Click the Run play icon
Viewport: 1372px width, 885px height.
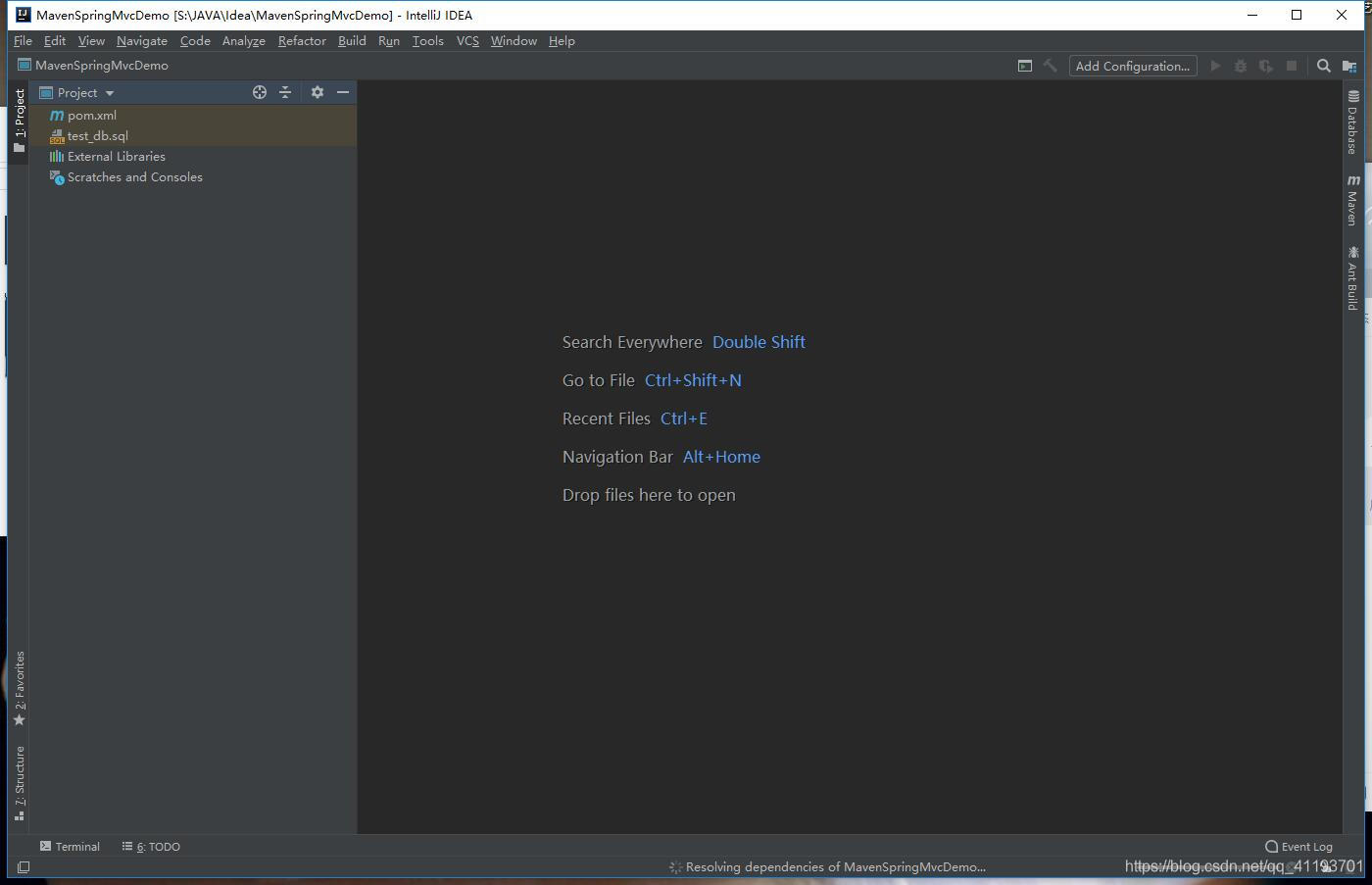tap(1215, 66)
